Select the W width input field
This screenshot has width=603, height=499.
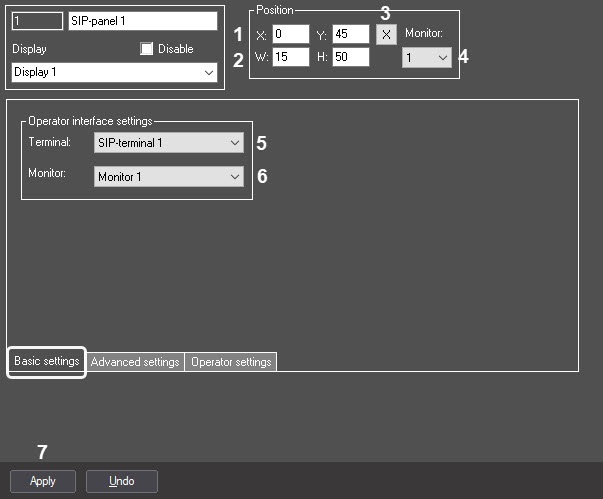(x=290, y=57)
